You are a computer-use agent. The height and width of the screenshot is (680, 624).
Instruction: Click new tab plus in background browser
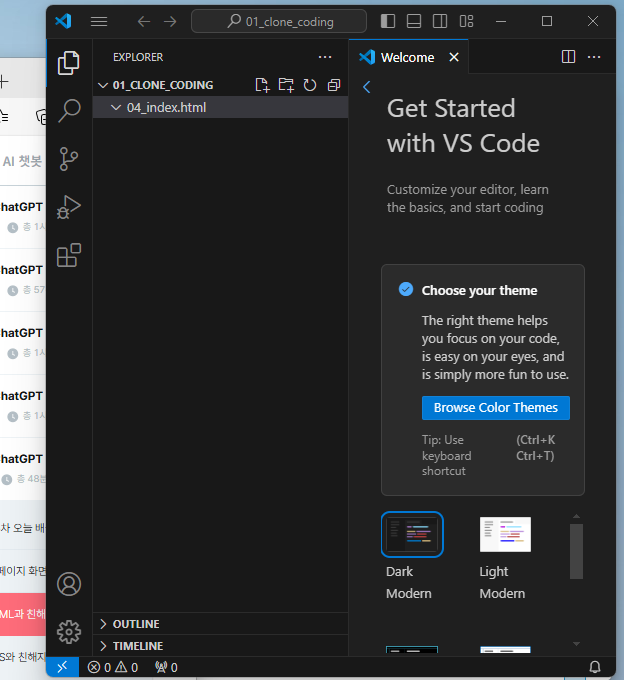coord(3,81)
